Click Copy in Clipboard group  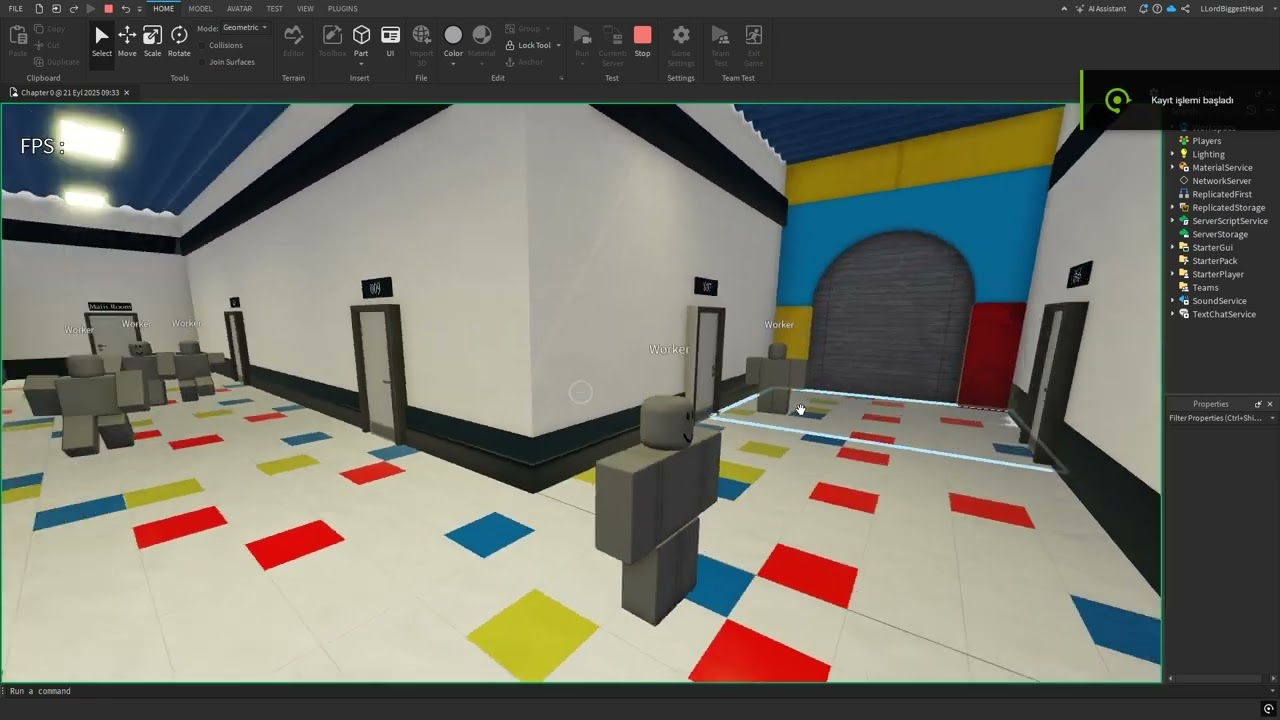(x=49, y=29)
